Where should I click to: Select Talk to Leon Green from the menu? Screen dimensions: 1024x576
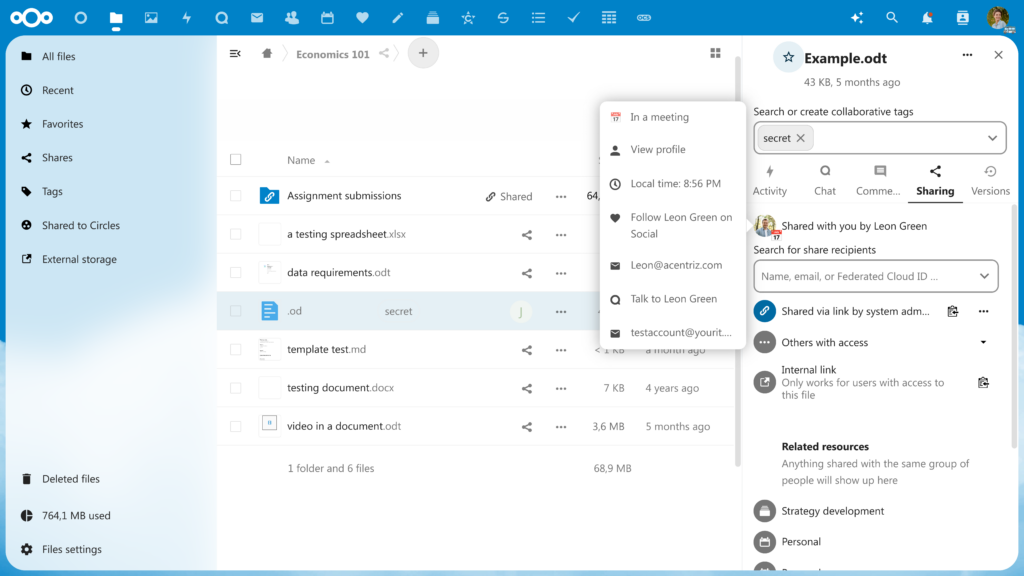tap(671, 298)
